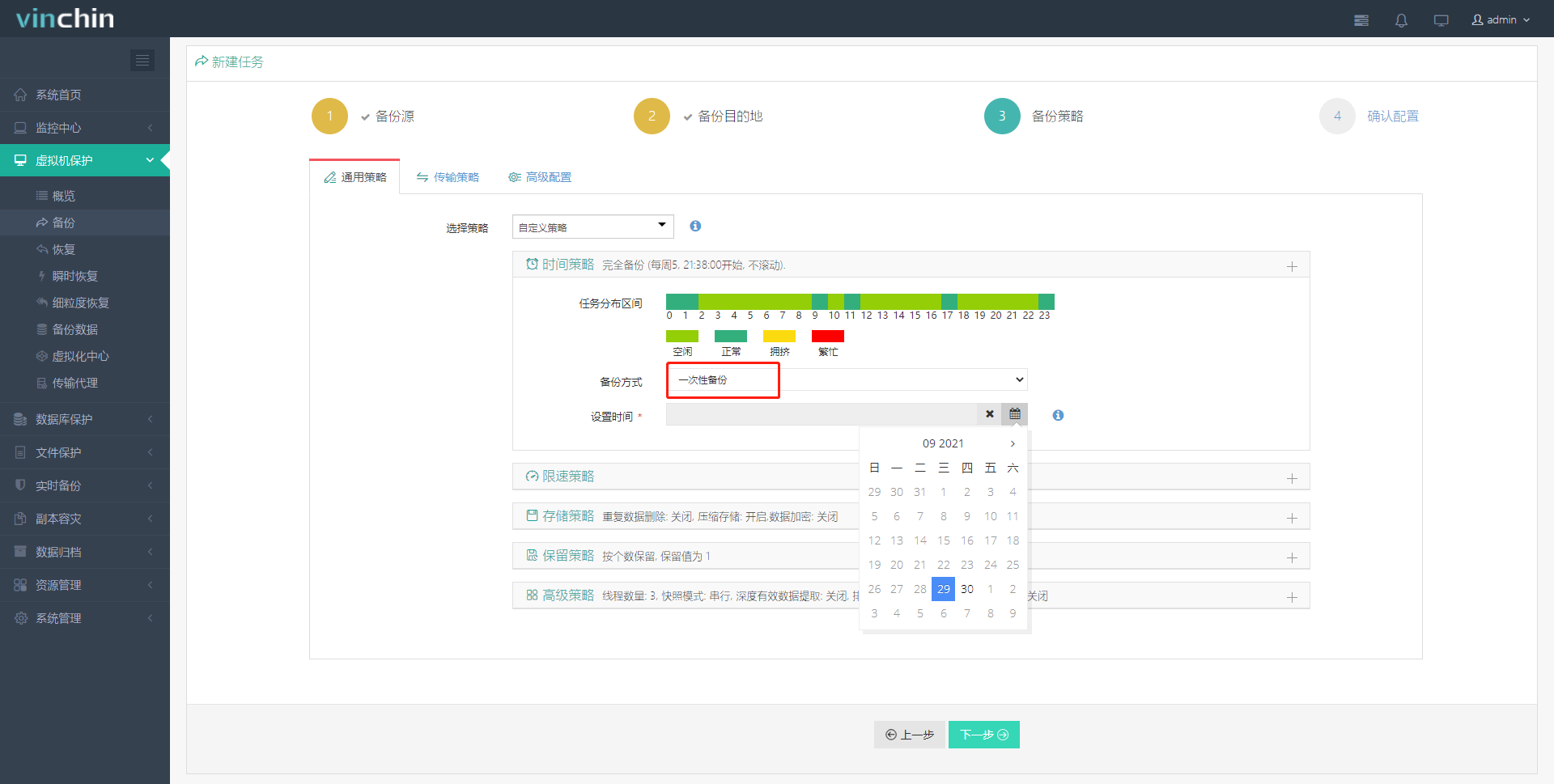The width and height of the screenshot is (1554, 784).
Task: Click the 存储策略 storage icon
Action: click(532, 515)
